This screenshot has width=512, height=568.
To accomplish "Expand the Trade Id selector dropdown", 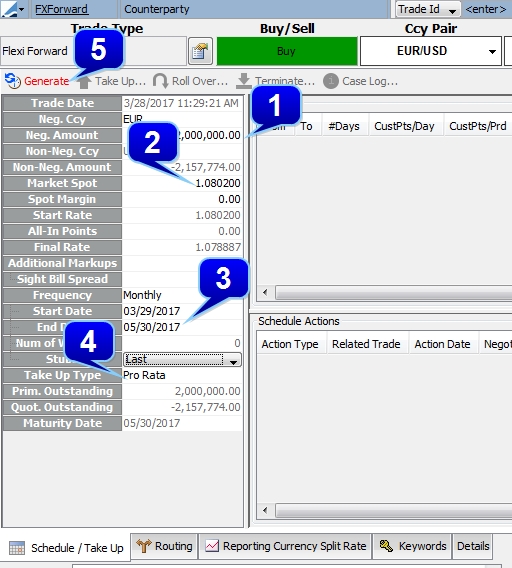I will (452, 11).
